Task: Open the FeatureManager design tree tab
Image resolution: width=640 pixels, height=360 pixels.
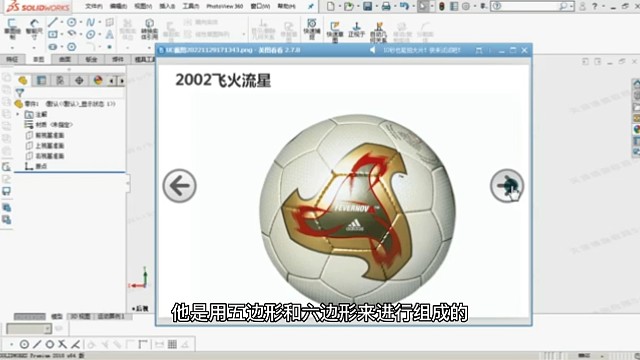Action: pyautogui.click(x=23, y=80)
